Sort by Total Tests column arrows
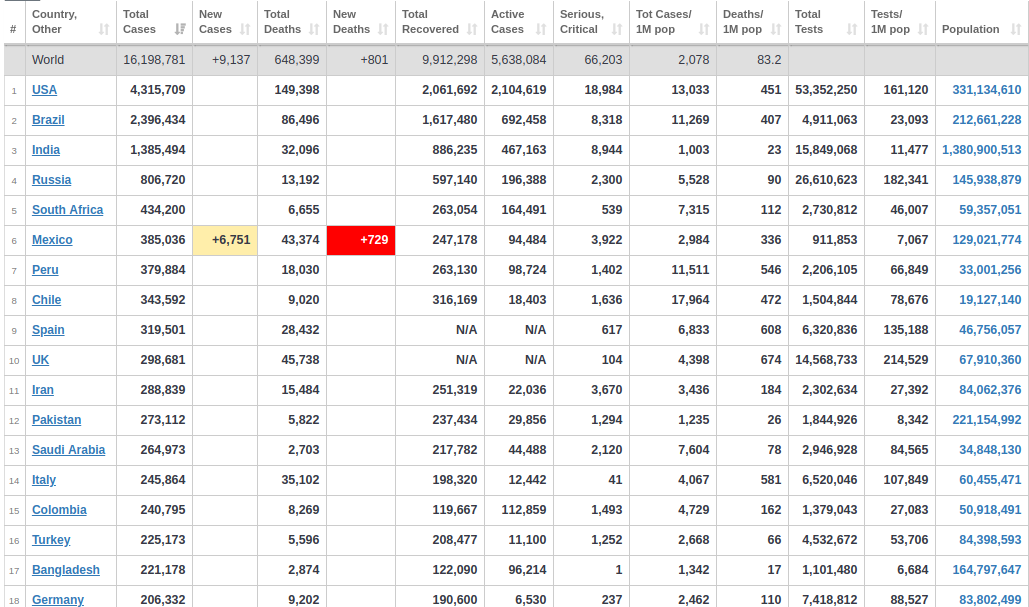Image resolution: width=1029 pixels, height=607 pixels. [x=852, y=30]
